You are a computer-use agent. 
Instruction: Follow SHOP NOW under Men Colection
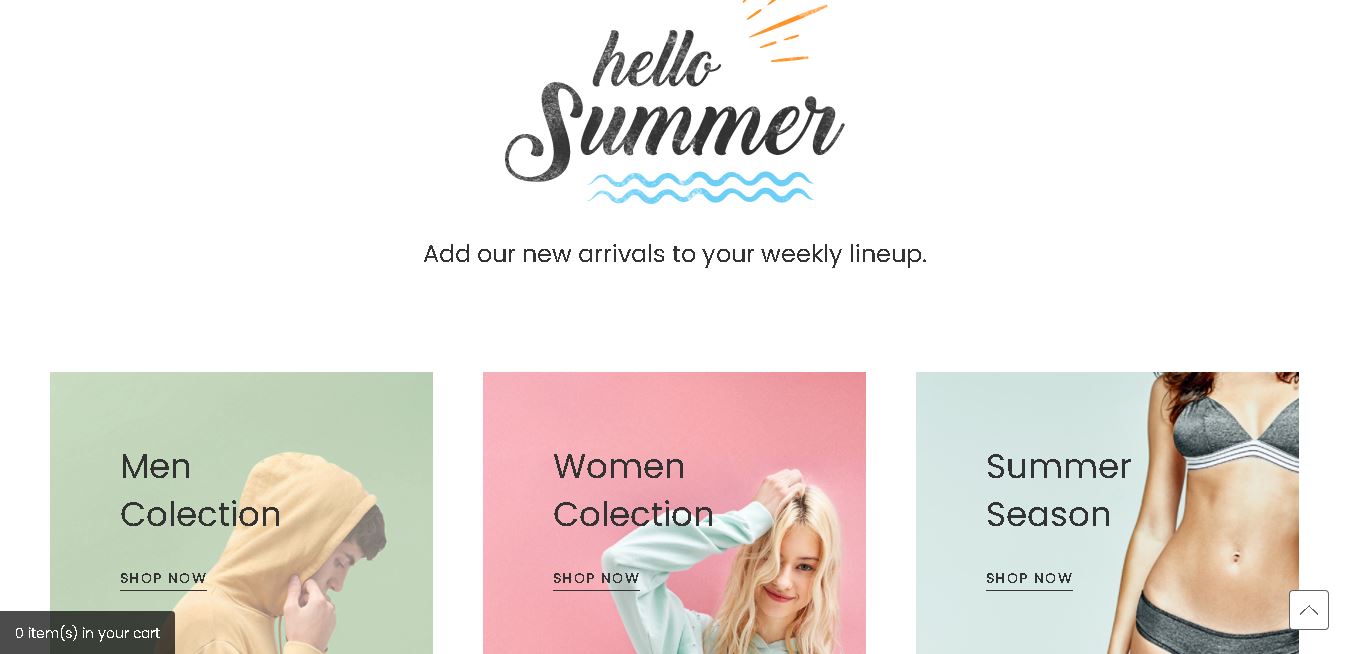click(x=163, y=579)
